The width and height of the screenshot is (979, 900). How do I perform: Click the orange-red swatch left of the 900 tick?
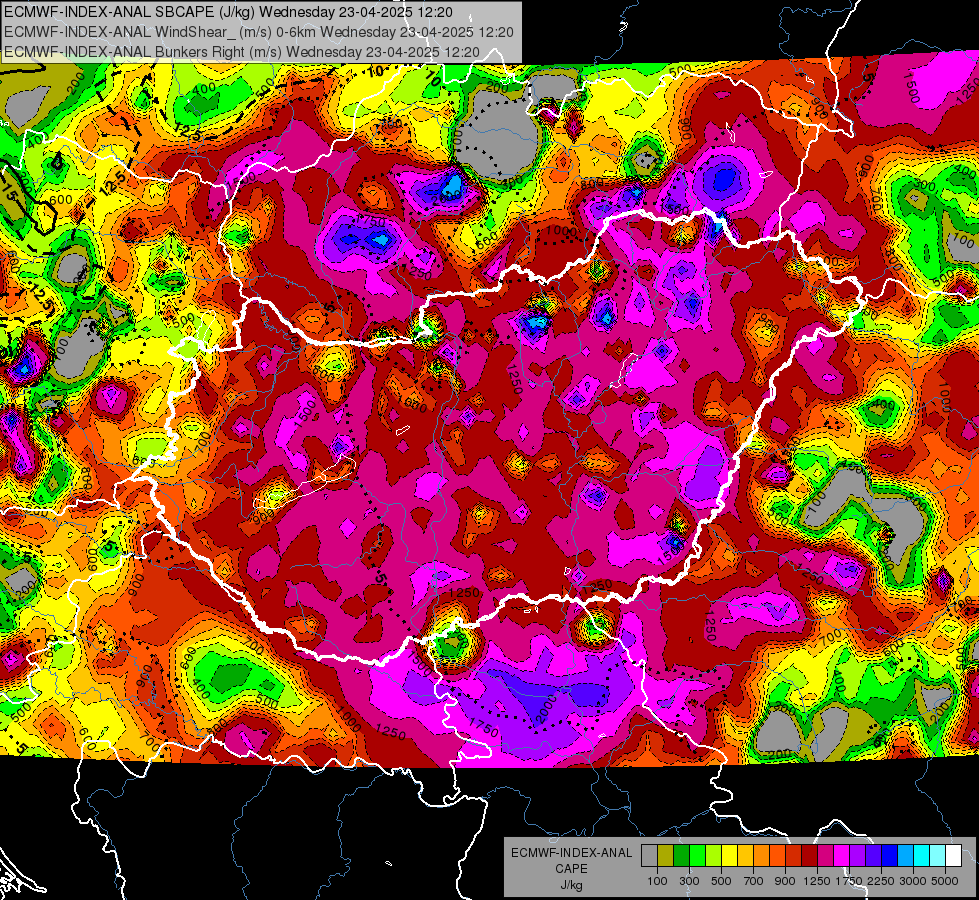(x=777, y=856)
